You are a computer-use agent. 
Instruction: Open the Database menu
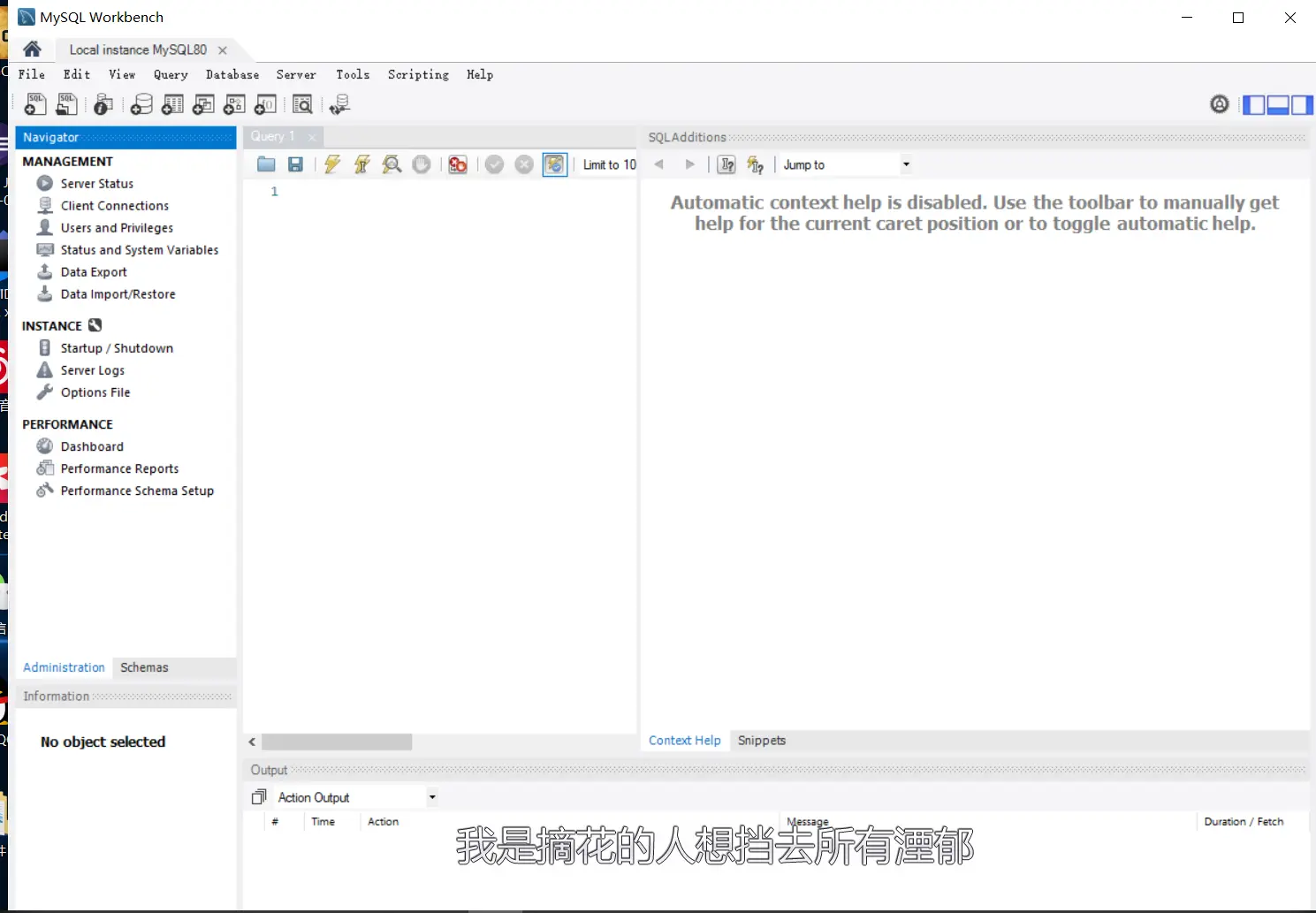coord(232,74)
